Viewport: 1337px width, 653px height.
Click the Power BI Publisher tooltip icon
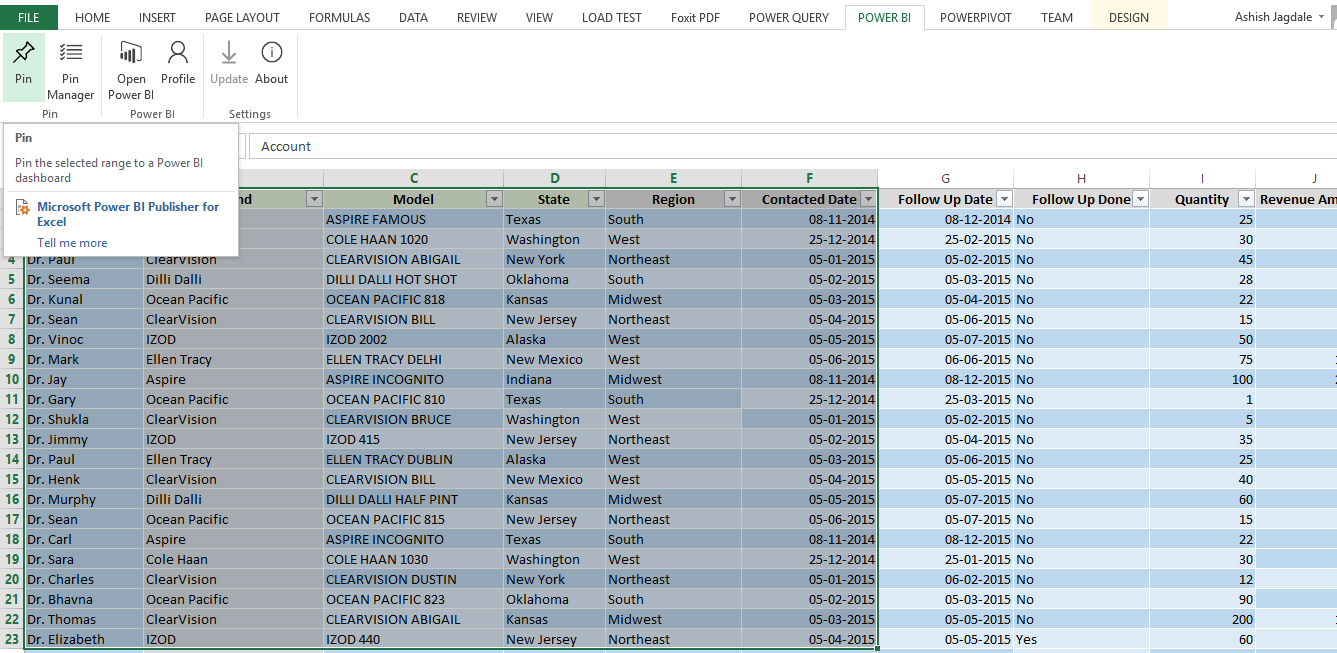tap(23, 209)
